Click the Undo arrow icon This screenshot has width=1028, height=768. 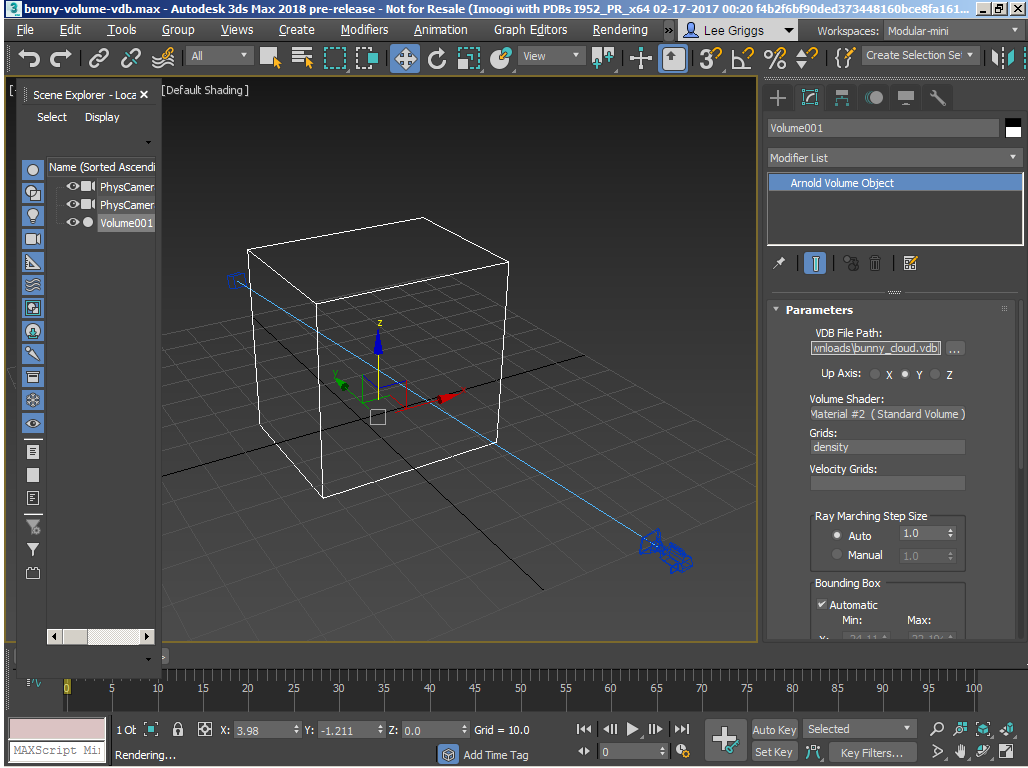click(x=29, y=58)
